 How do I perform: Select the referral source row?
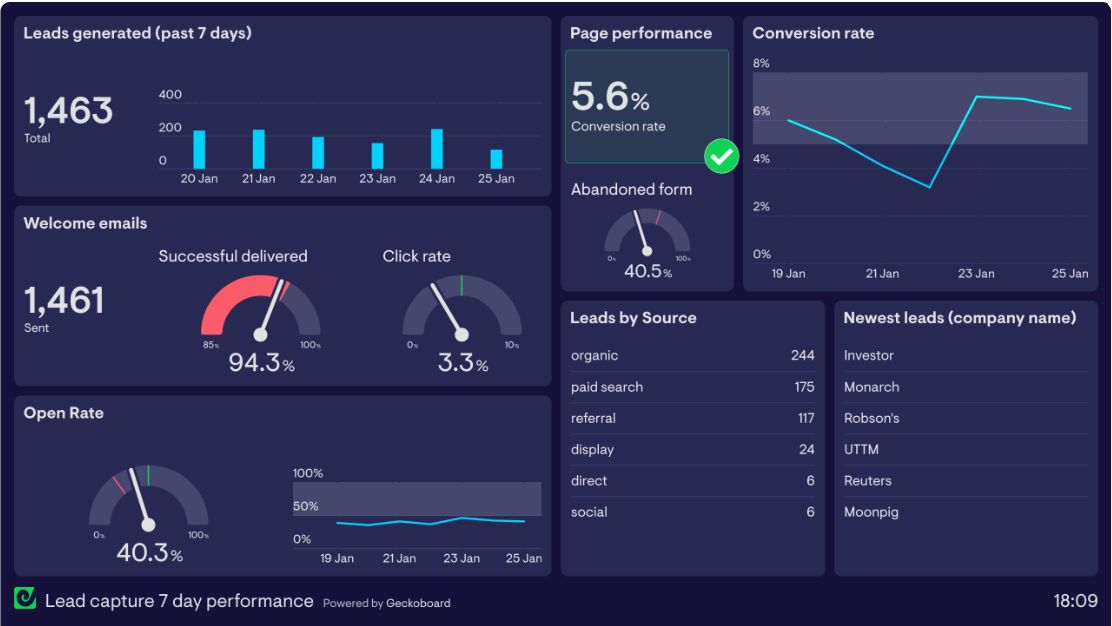(692, 418)
